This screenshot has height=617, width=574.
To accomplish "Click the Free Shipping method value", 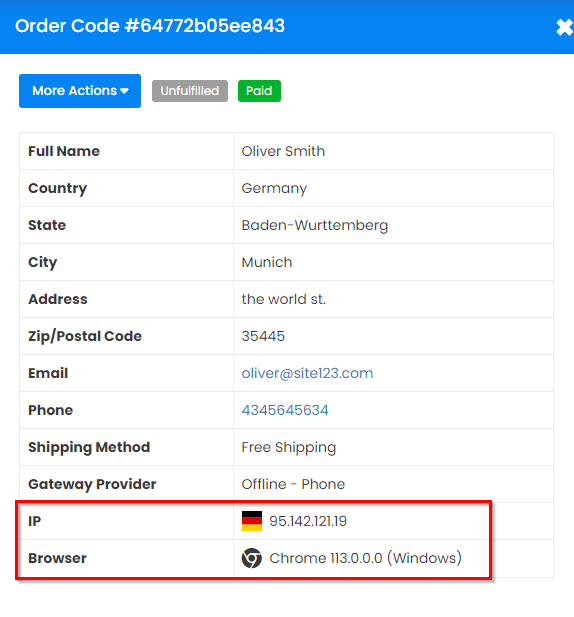I will click(289, 447).
